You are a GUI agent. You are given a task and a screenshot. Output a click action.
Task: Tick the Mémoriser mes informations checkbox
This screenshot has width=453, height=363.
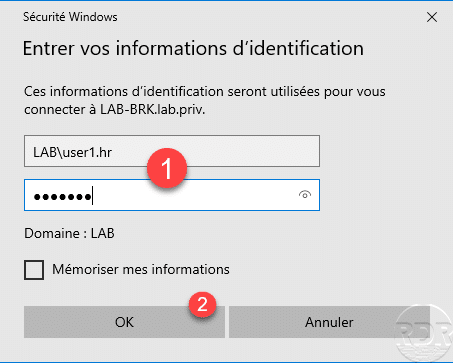(x=34, y=270)
